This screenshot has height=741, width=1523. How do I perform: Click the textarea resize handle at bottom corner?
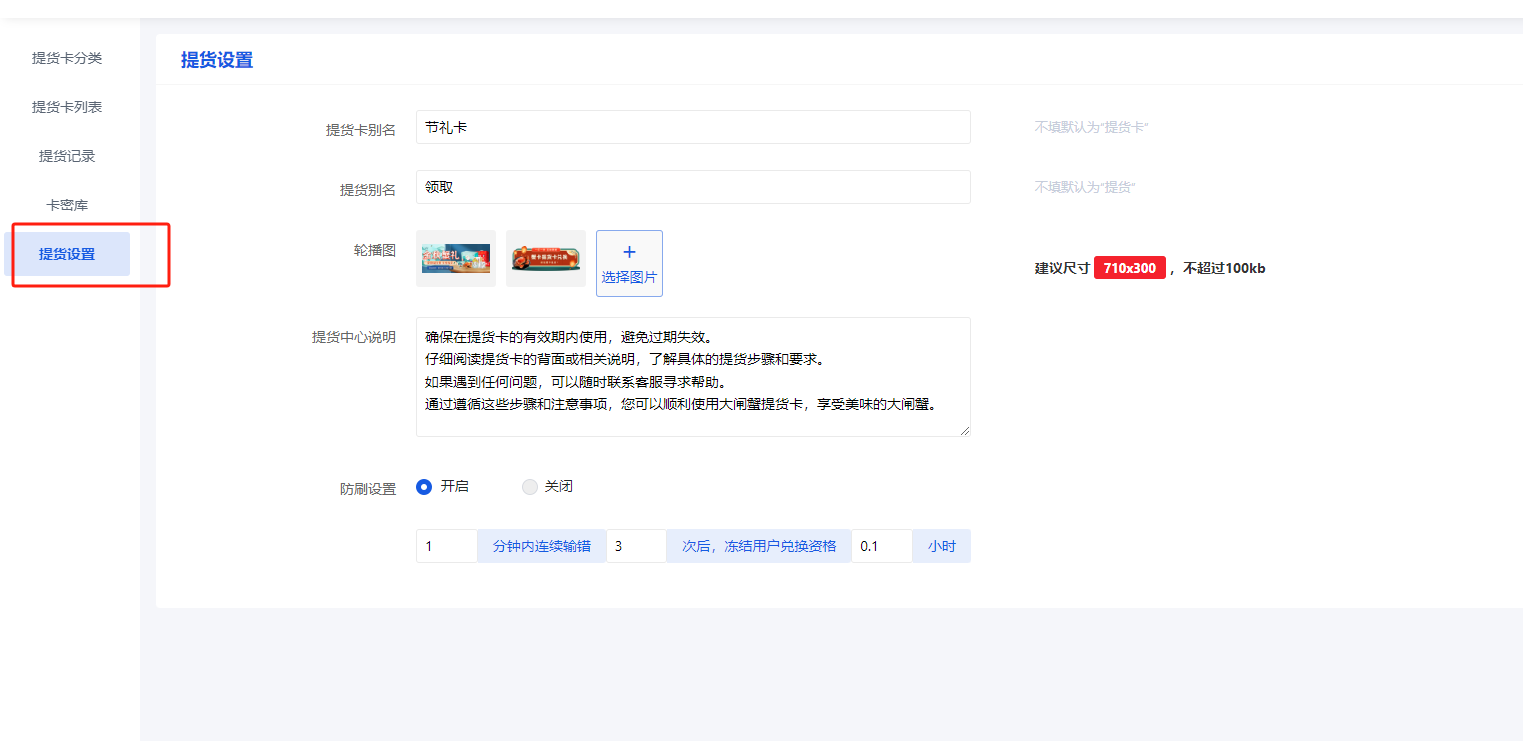pos(965,430)
